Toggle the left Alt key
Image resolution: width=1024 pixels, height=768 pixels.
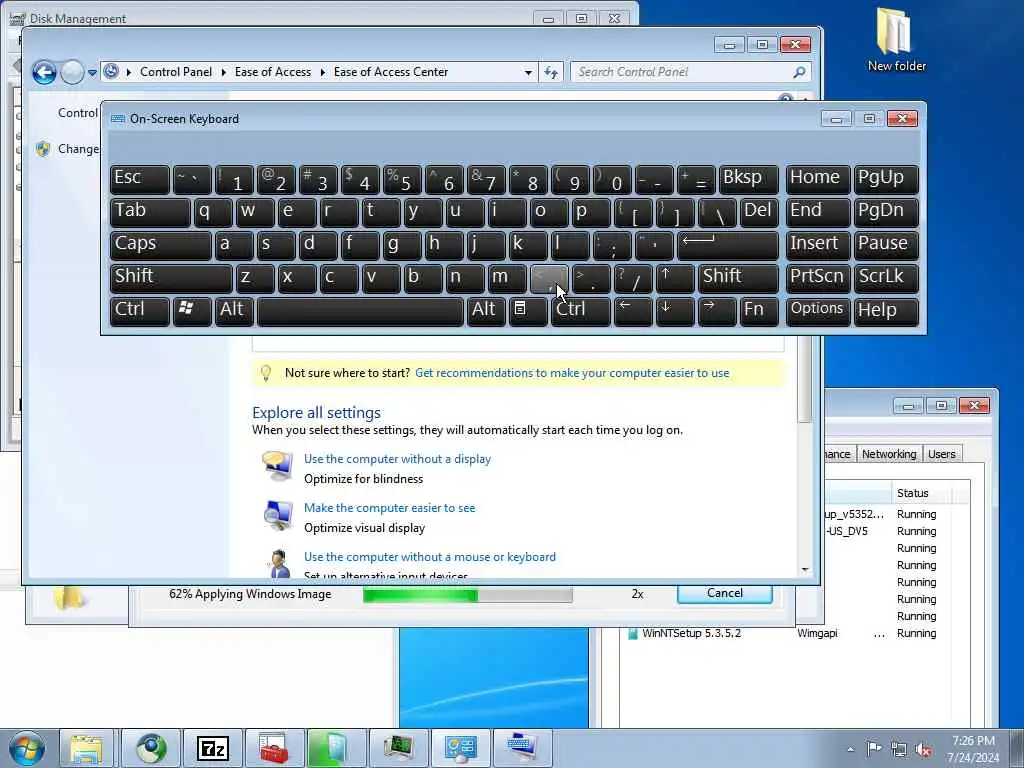[234, 311]
